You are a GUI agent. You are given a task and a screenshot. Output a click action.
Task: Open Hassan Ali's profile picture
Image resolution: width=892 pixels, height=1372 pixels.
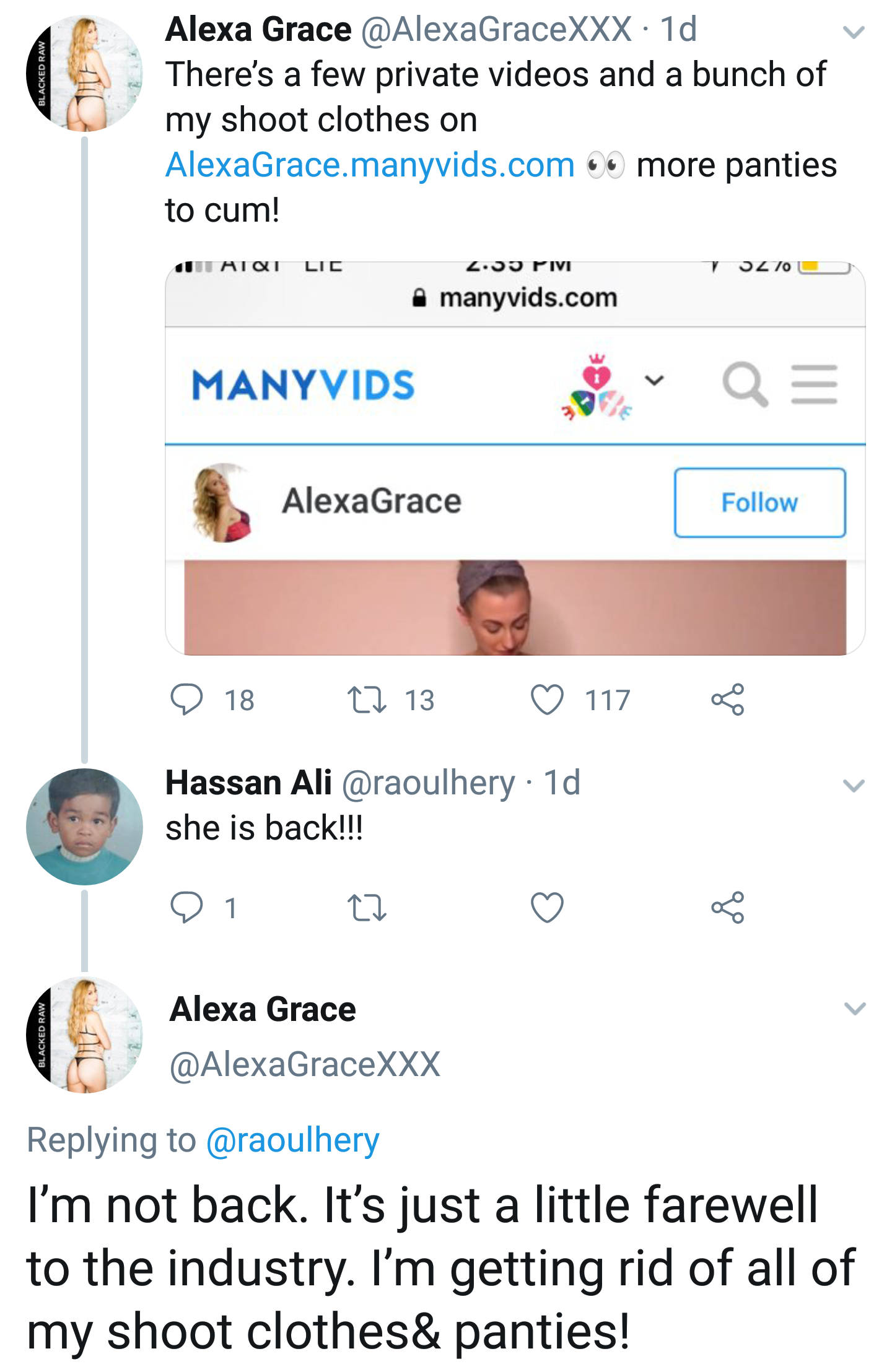point(84,827)
